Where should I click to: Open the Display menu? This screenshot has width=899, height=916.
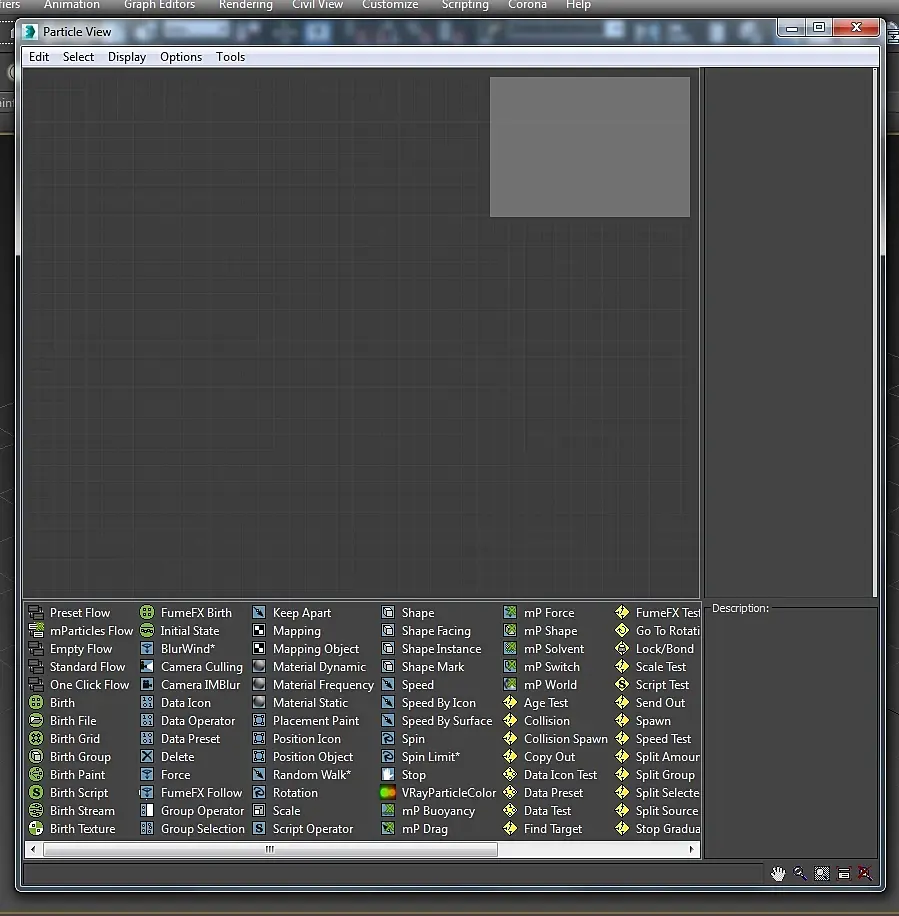(127, 57)
